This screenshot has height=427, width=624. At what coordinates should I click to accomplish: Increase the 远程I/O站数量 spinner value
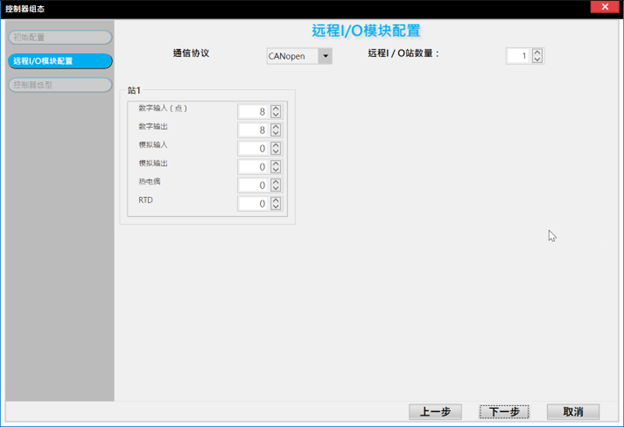[537, 52]
